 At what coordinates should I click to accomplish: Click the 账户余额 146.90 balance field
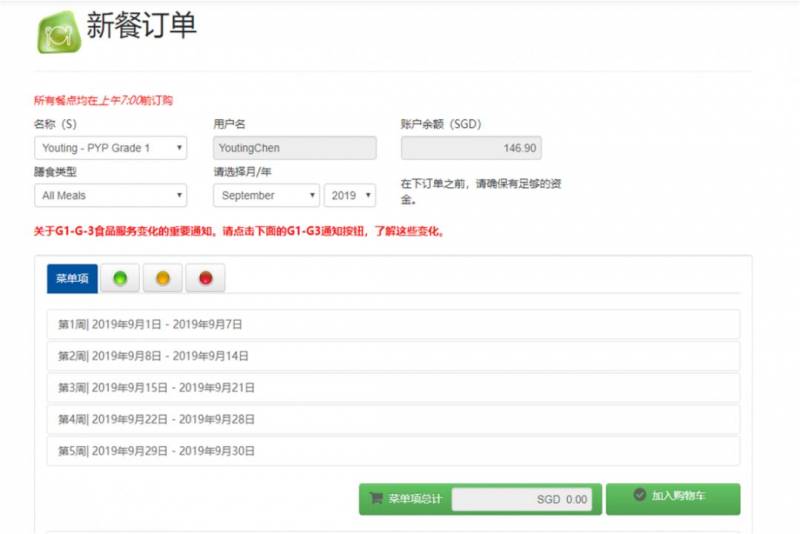click(x=471, y=148)
